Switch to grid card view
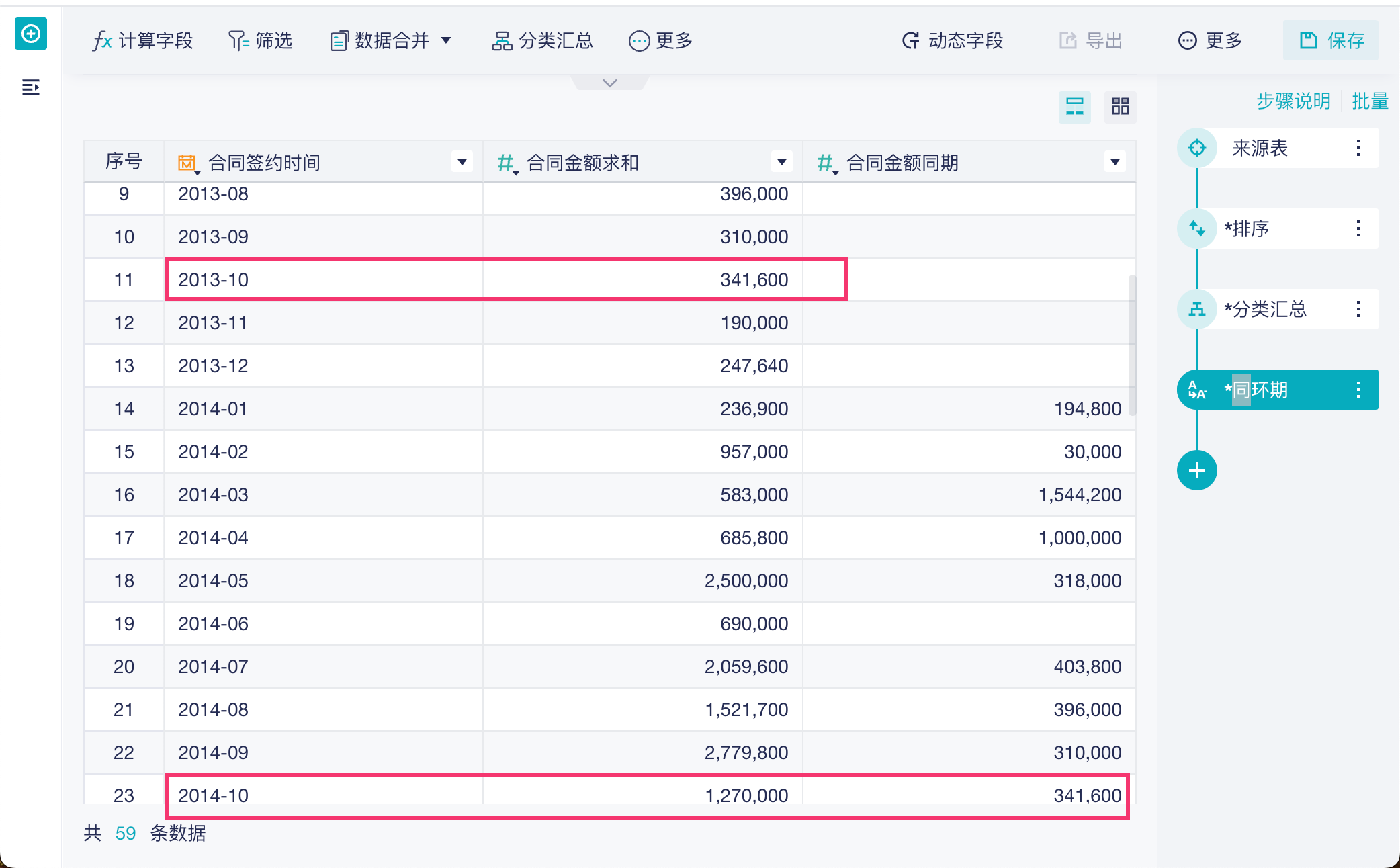Viewport: 1400px width, 868px height. (1120, 106)
